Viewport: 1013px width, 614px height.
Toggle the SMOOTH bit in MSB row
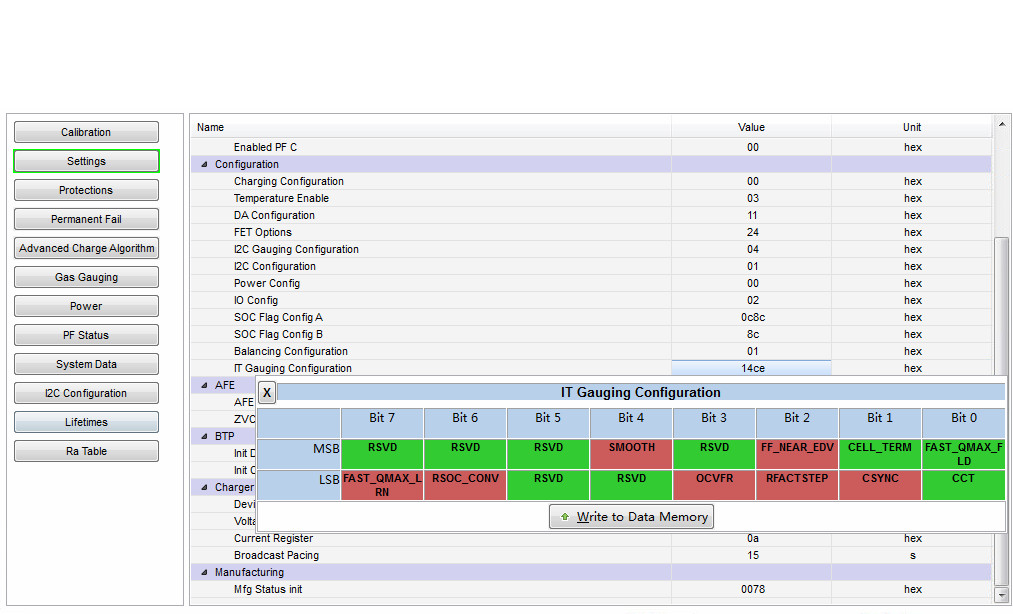(631, 454)
